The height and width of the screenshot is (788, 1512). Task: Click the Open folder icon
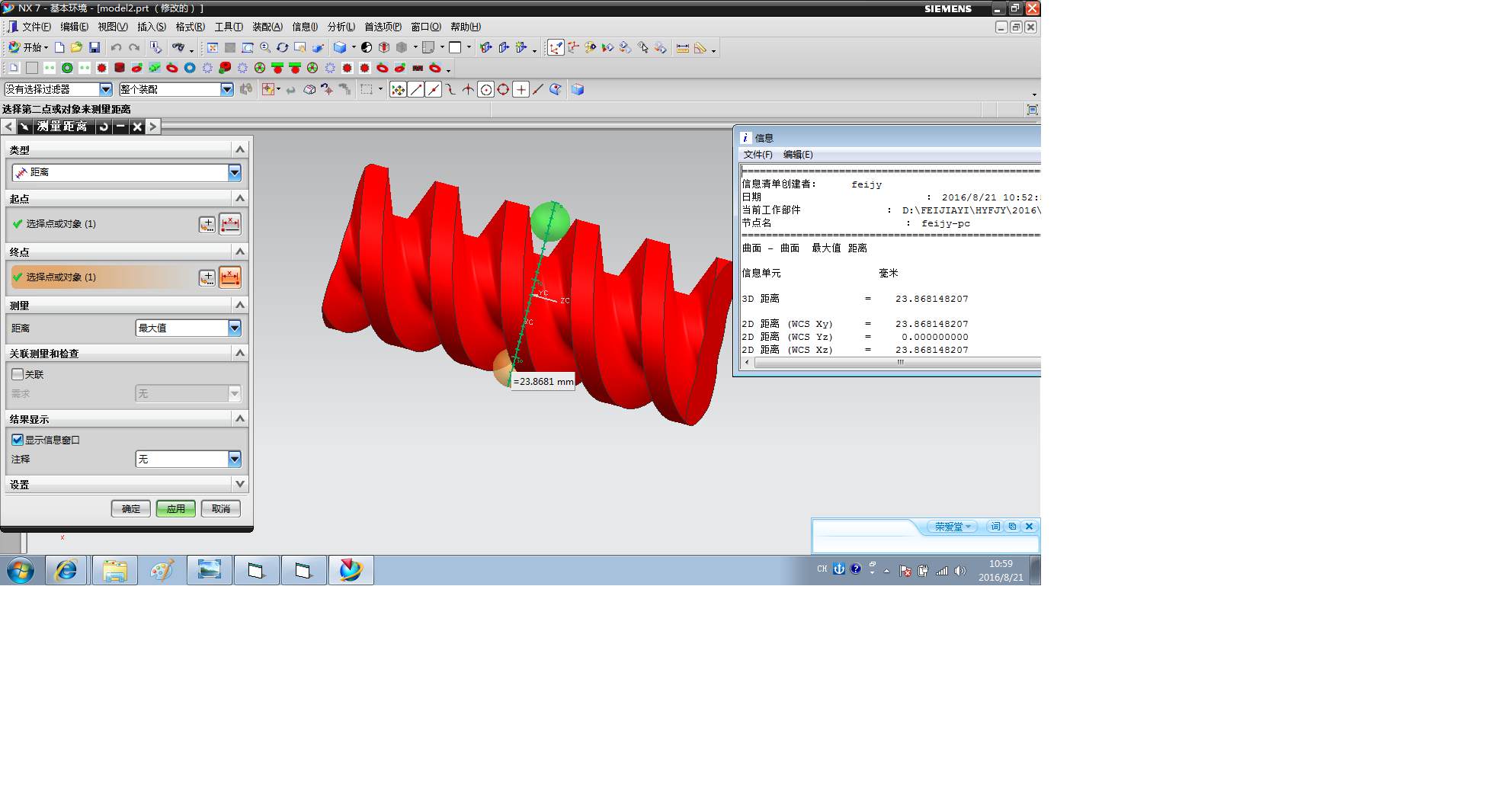tap(76, 47)
